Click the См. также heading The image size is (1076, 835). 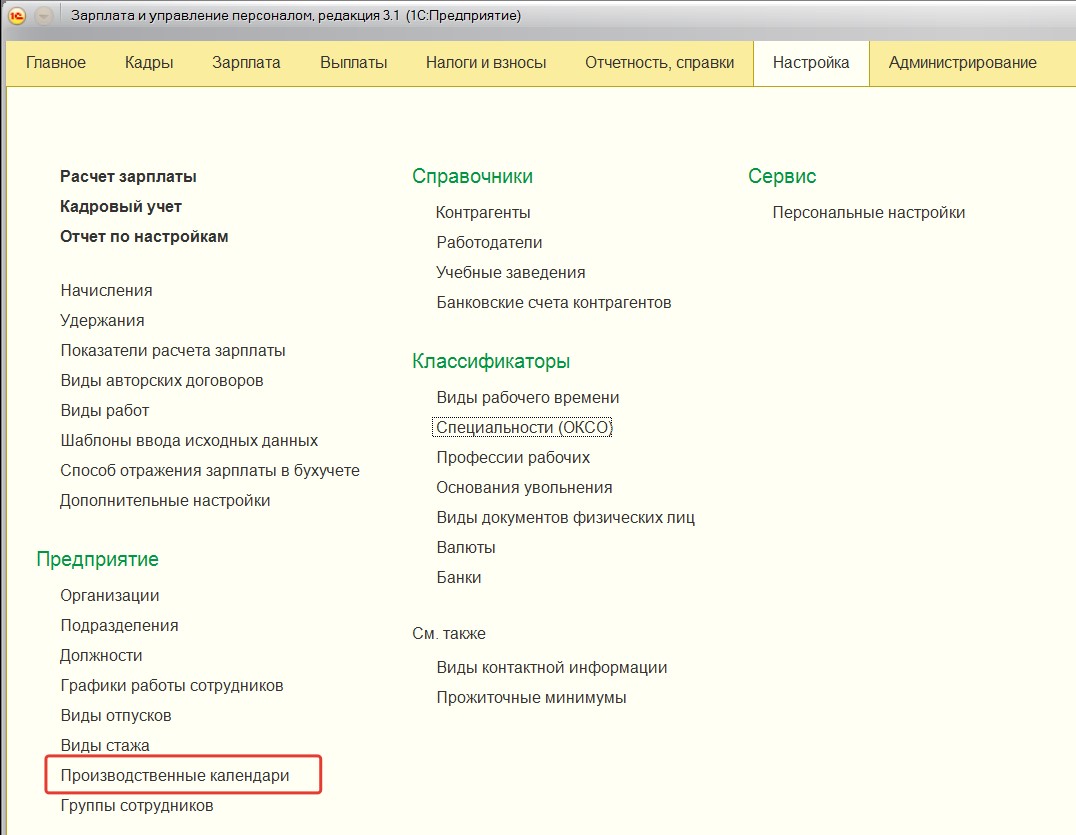point(449,634)
